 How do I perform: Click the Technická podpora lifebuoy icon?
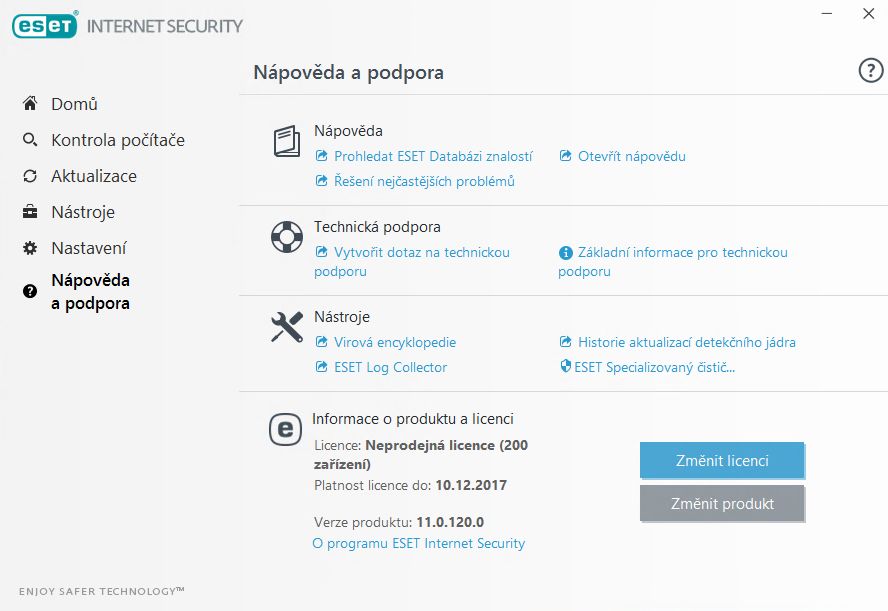(287, 237)
